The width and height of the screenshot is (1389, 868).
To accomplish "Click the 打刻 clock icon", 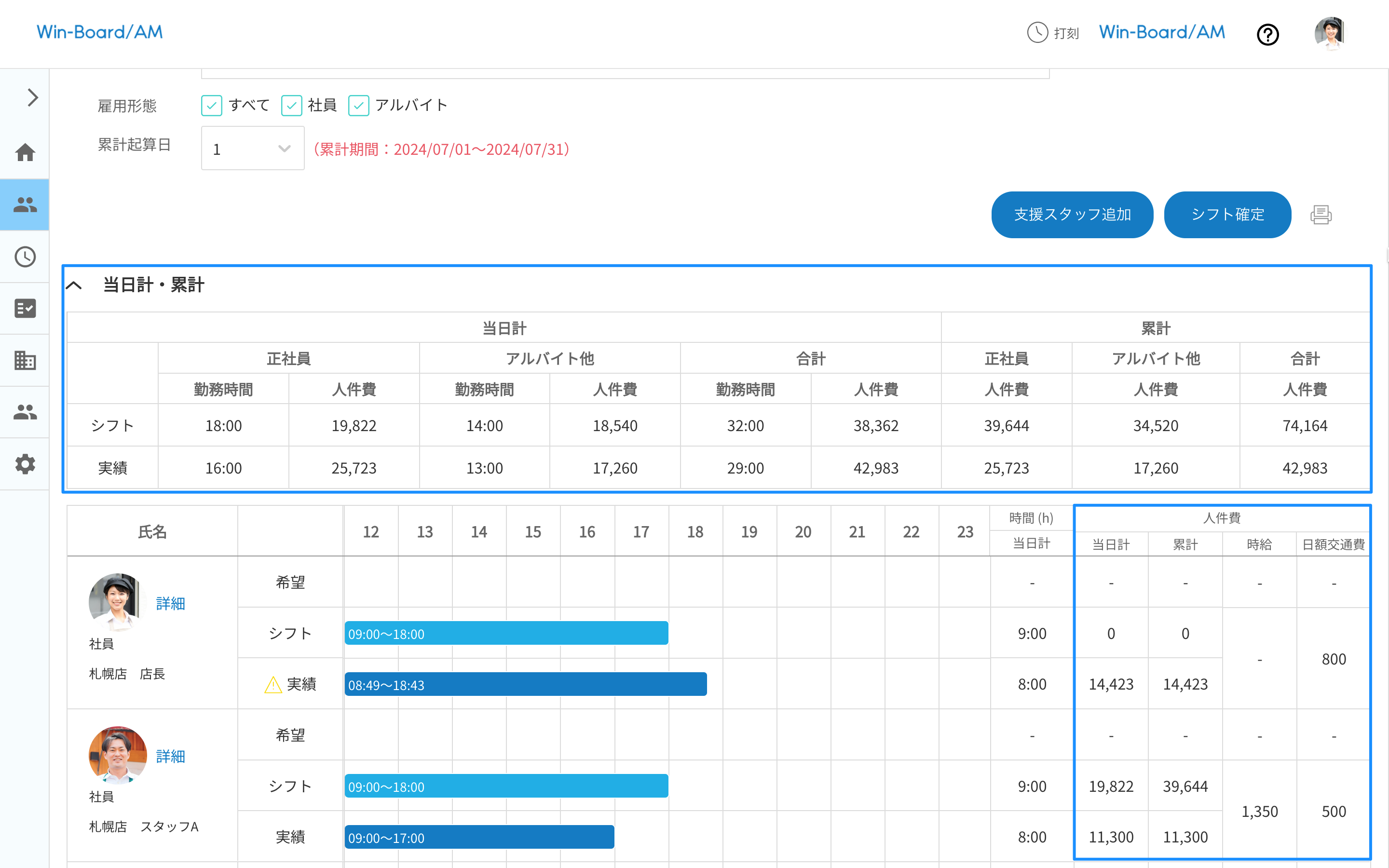I will (x=1037, y=33).
